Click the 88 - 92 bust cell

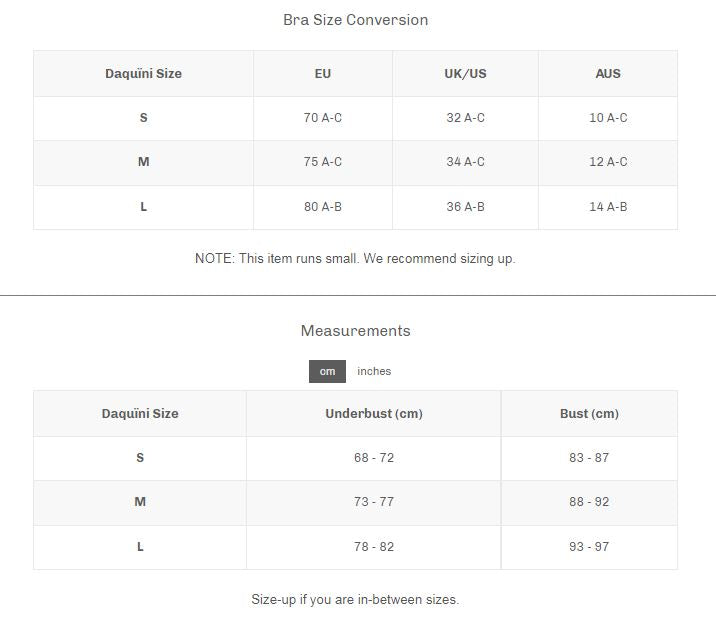(589, 502)
